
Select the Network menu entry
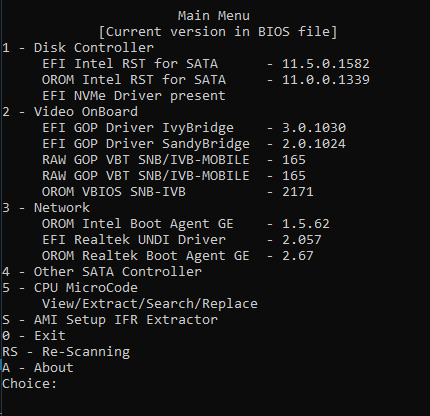[x=46, y=208]
